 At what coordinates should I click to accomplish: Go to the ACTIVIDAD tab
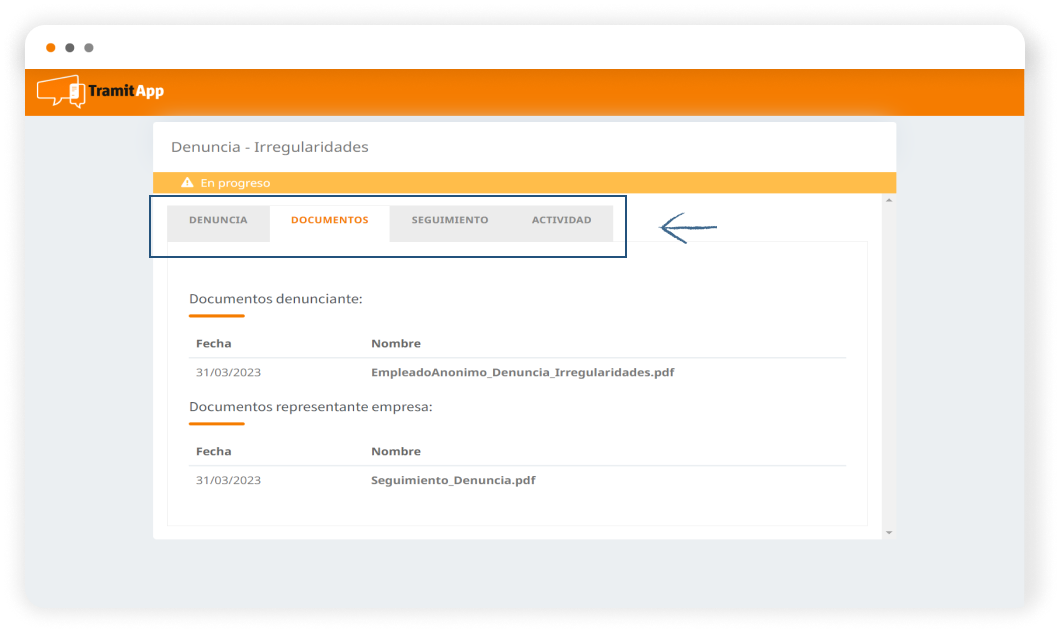pos(561,220)
